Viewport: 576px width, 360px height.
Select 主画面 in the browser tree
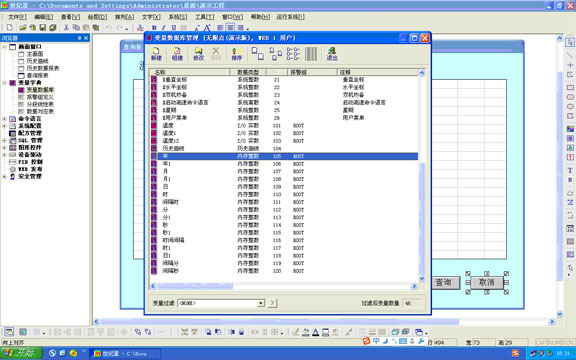[x=35, y=54]
